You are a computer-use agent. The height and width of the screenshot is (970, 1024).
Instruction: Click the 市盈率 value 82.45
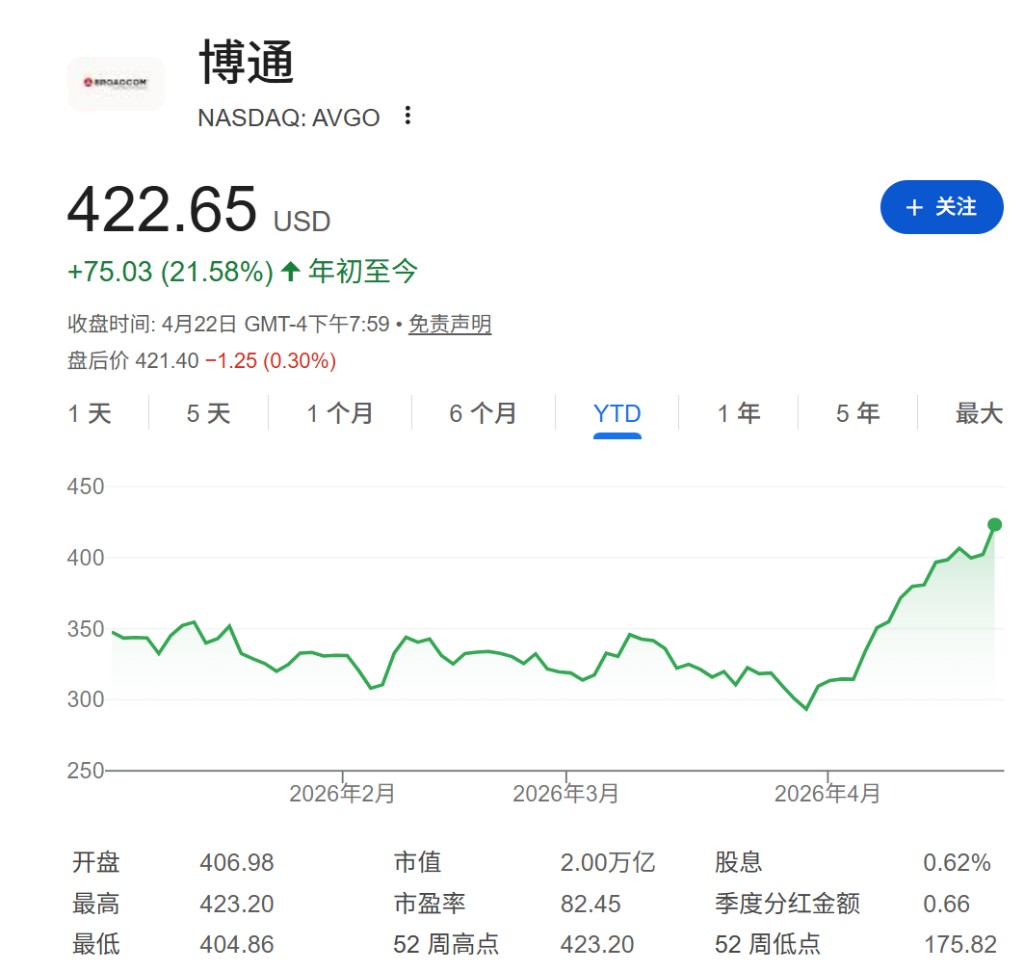(590, 904)
